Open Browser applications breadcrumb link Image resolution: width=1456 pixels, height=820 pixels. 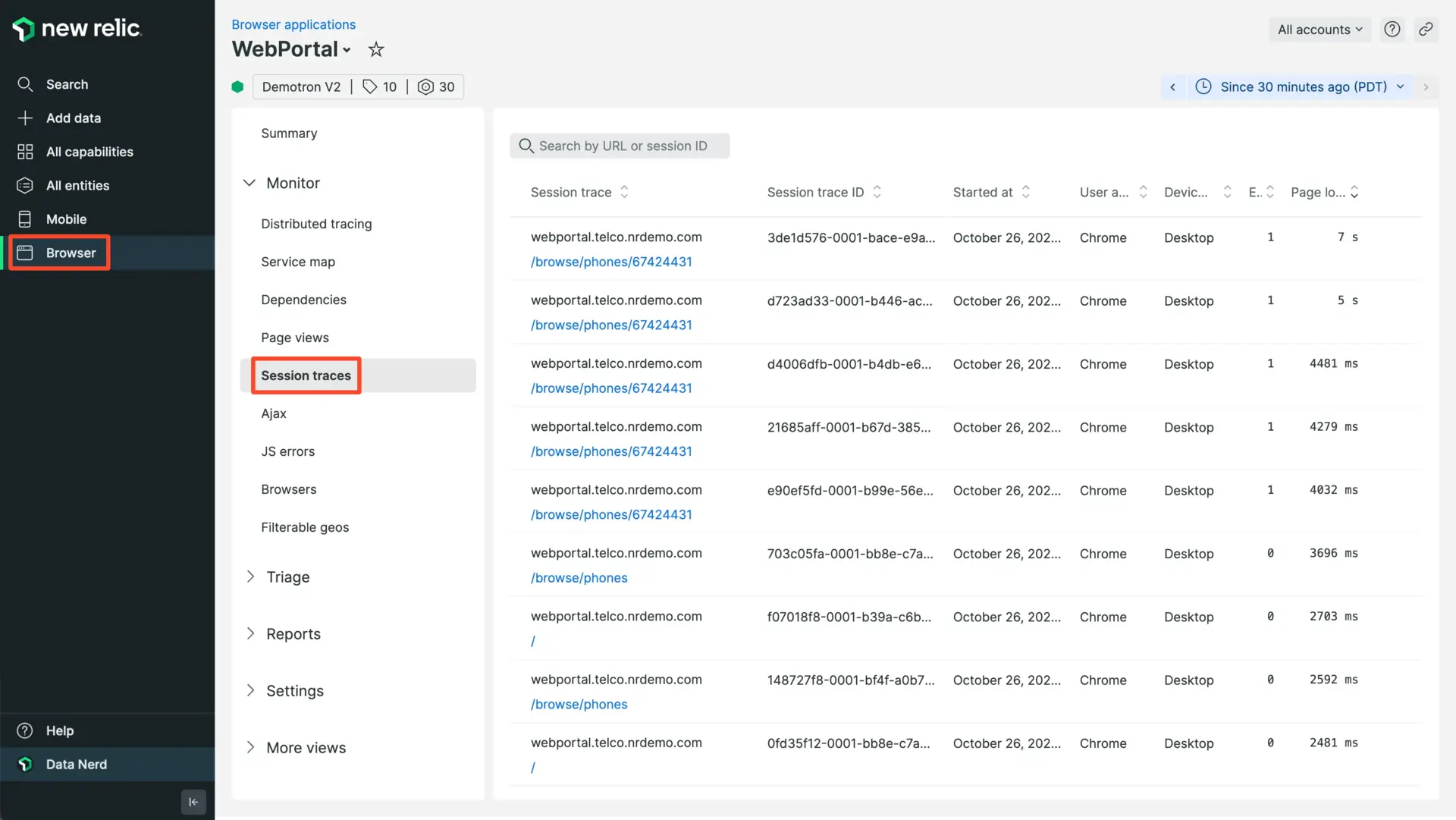pos(293,25)
